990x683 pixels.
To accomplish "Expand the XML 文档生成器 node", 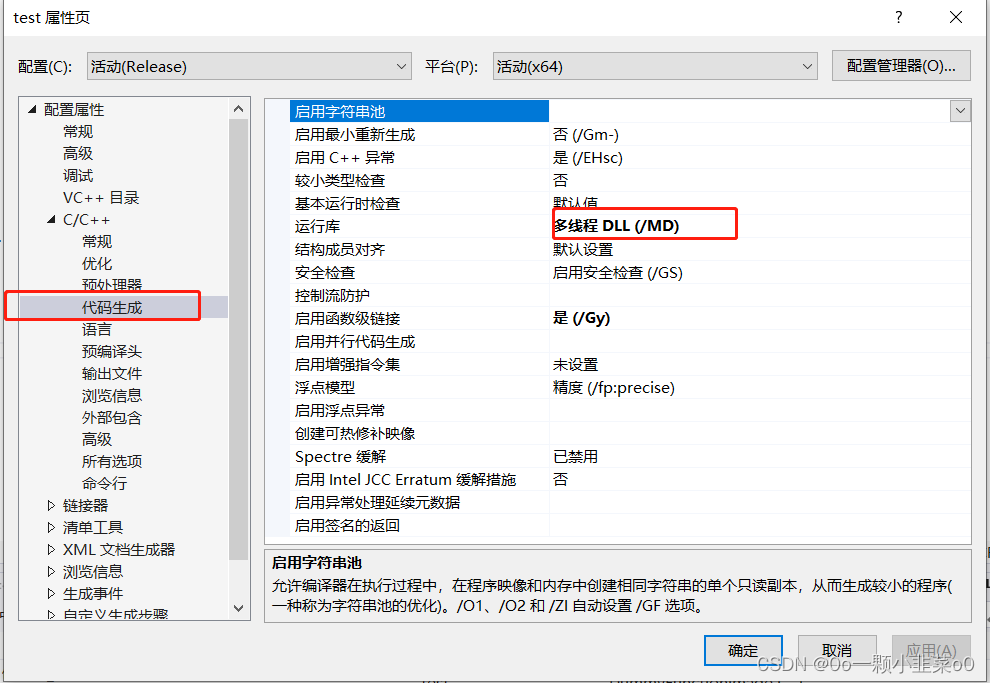I will click(x=51, y=549).
